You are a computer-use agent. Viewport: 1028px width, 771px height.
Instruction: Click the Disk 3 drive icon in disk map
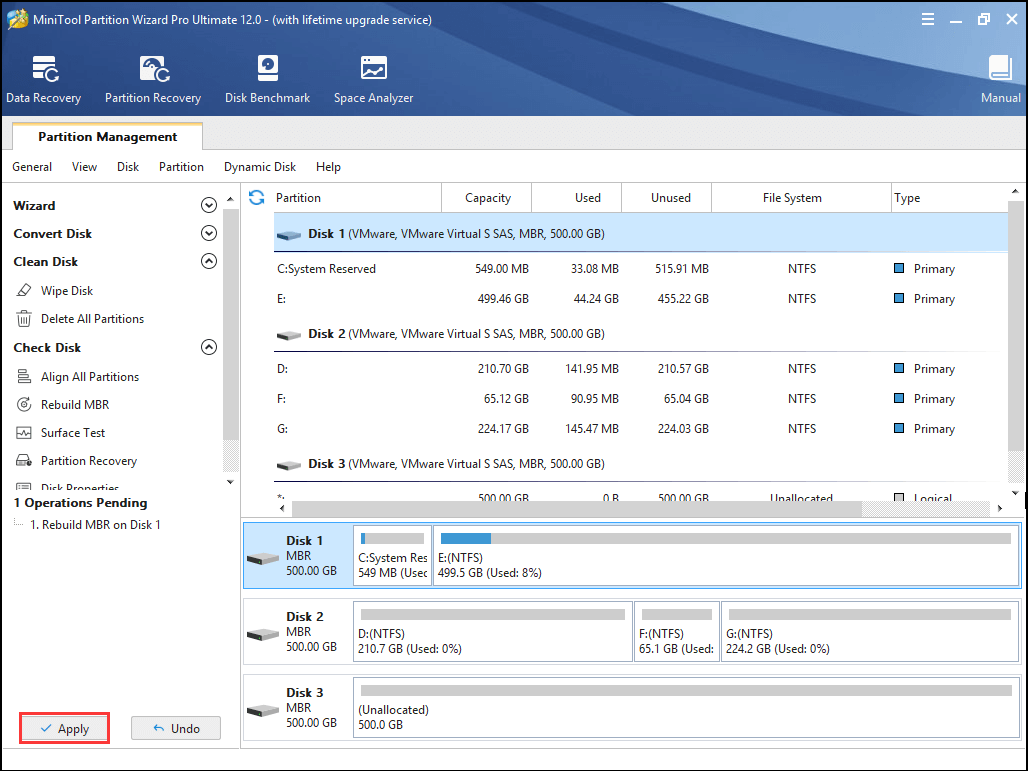[x=263, y=711]
